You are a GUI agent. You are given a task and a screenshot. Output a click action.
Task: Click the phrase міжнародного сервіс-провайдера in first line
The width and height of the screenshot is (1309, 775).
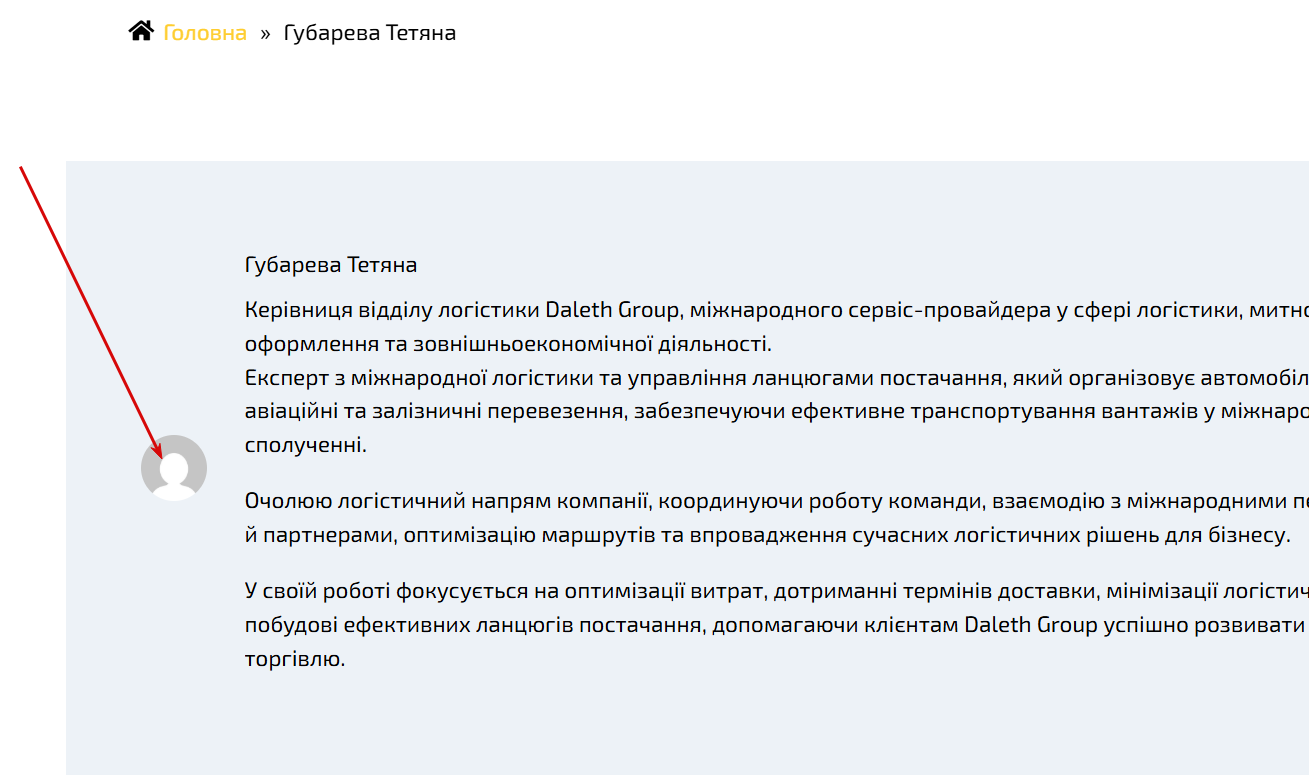point(870,309)
